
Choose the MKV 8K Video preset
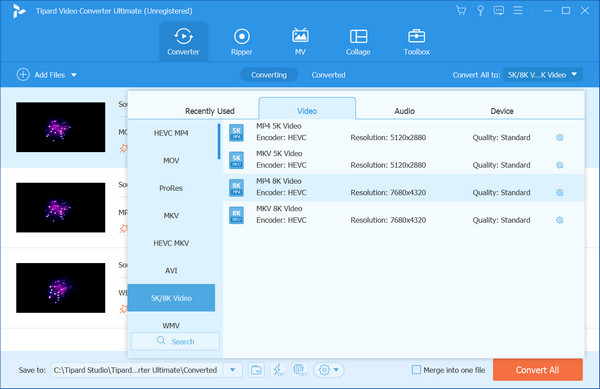[x=404, y=215]
